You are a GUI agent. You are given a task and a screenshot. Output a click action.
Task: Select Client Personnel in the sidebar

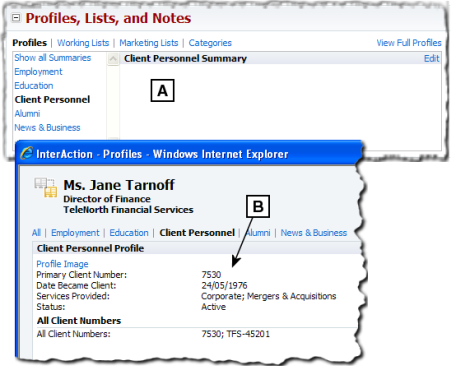pyautogui.click(x=52, y=100)
